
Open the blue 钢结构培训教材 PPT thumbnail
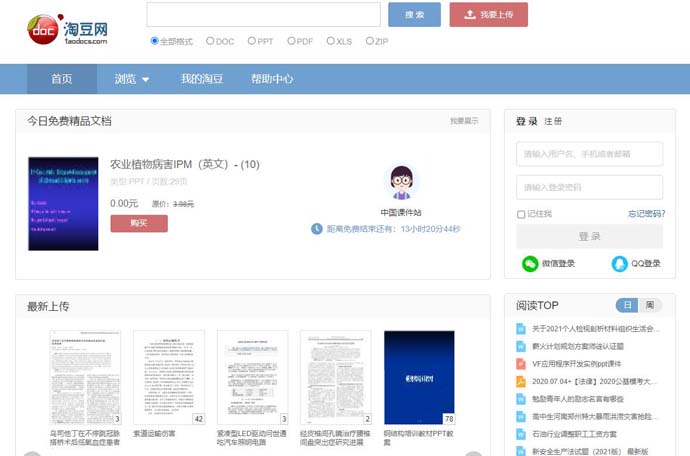pos(419,378)
